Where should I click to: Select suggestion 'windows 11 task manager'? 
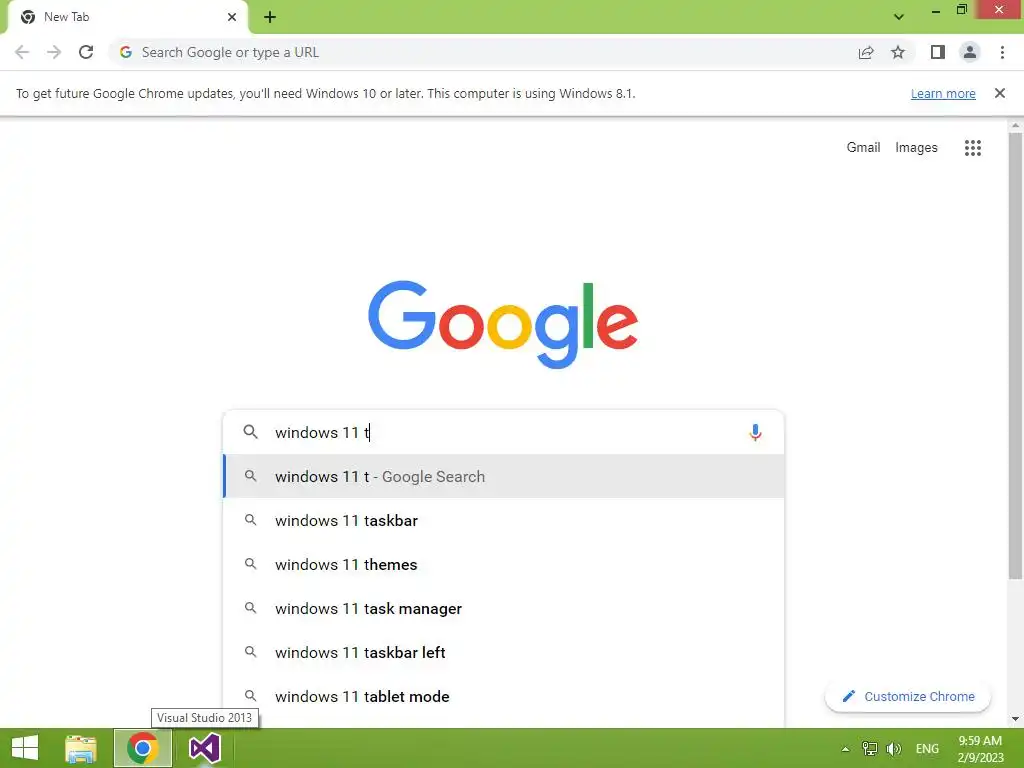504,609
